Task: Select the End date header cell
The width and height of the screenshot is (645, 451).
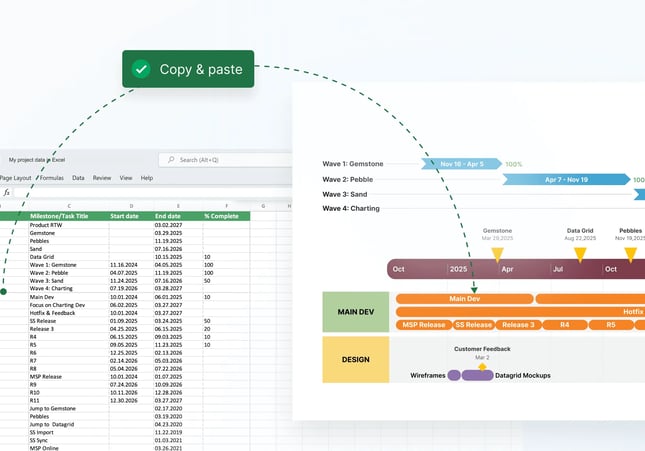Action: click(178, 216)
